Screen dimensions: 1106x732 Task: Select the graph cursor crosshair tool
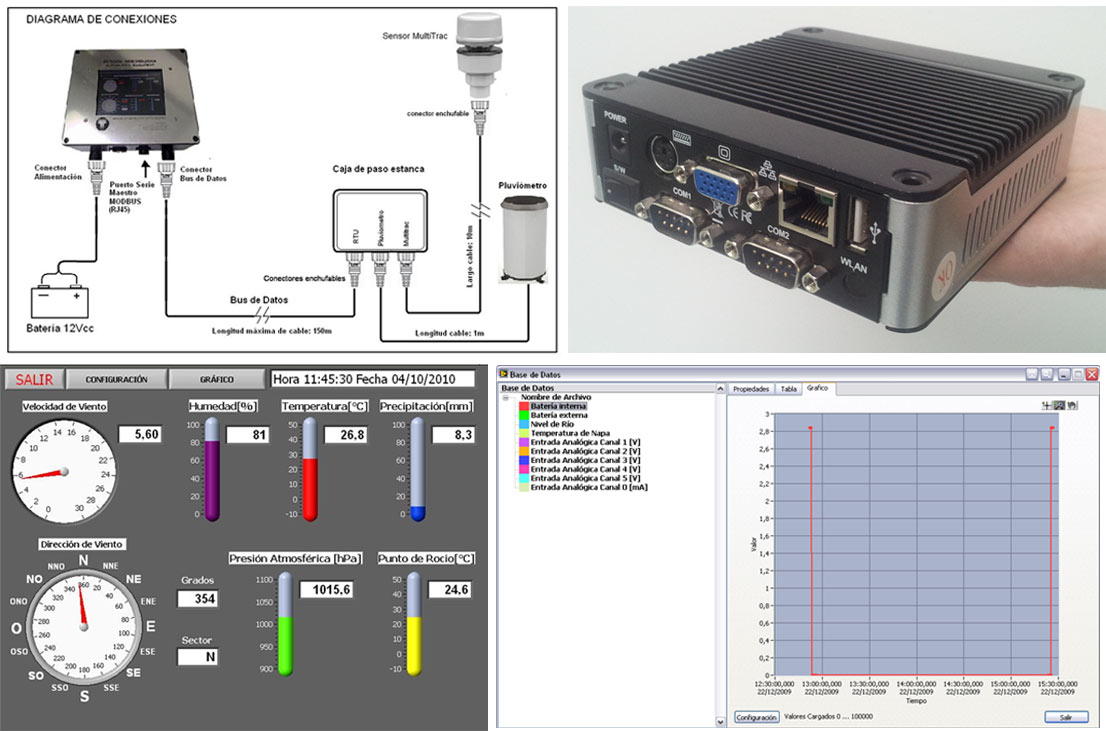point(1047,405)
